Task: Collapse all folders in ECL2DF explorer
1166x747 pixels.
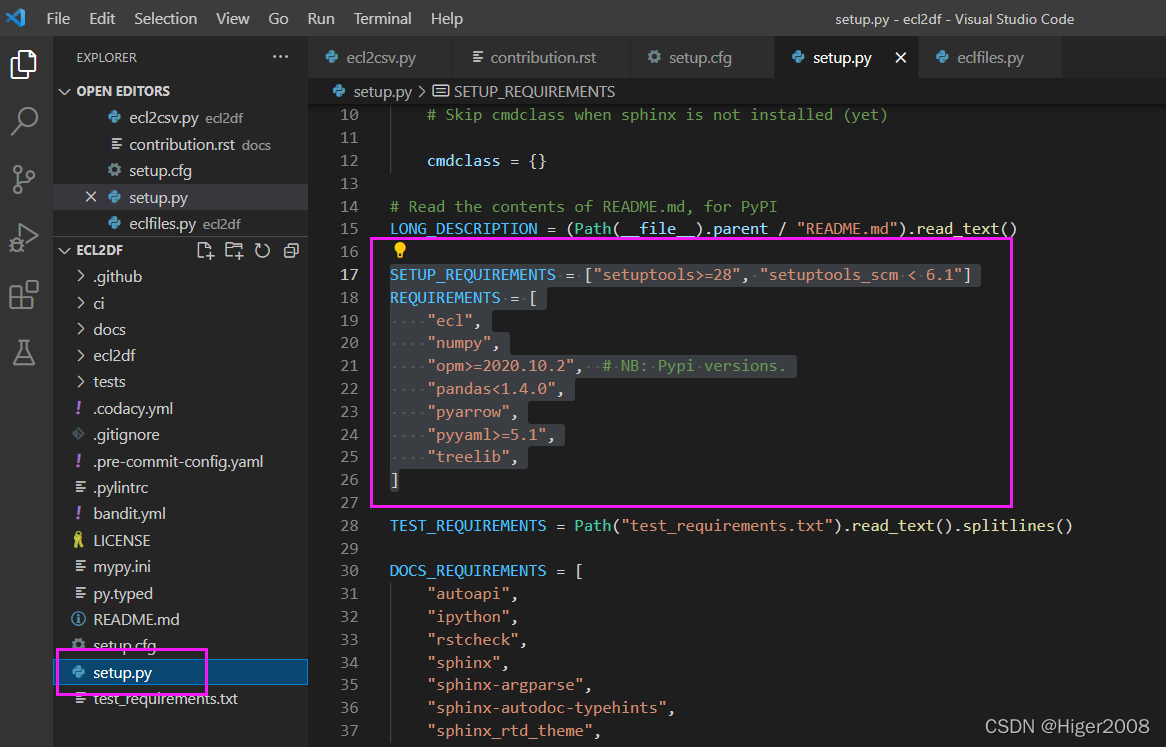Action: pos(292,250)
